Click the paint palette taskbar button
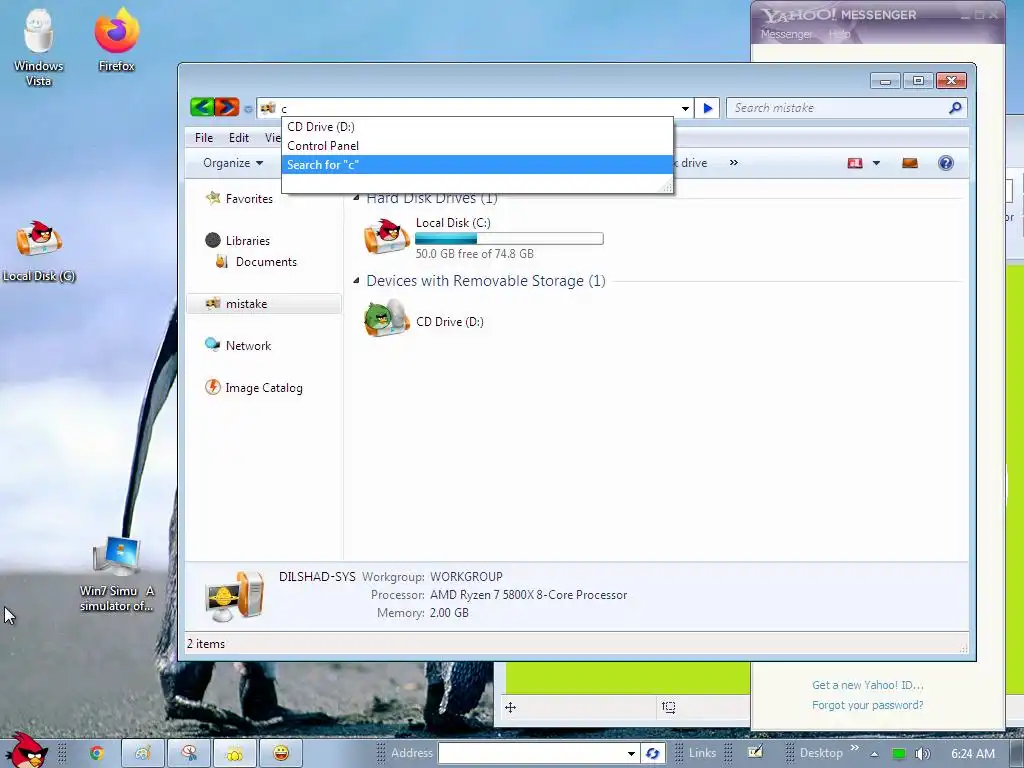1024x768 pixels. pyautogui.click(x=143, y=754)
